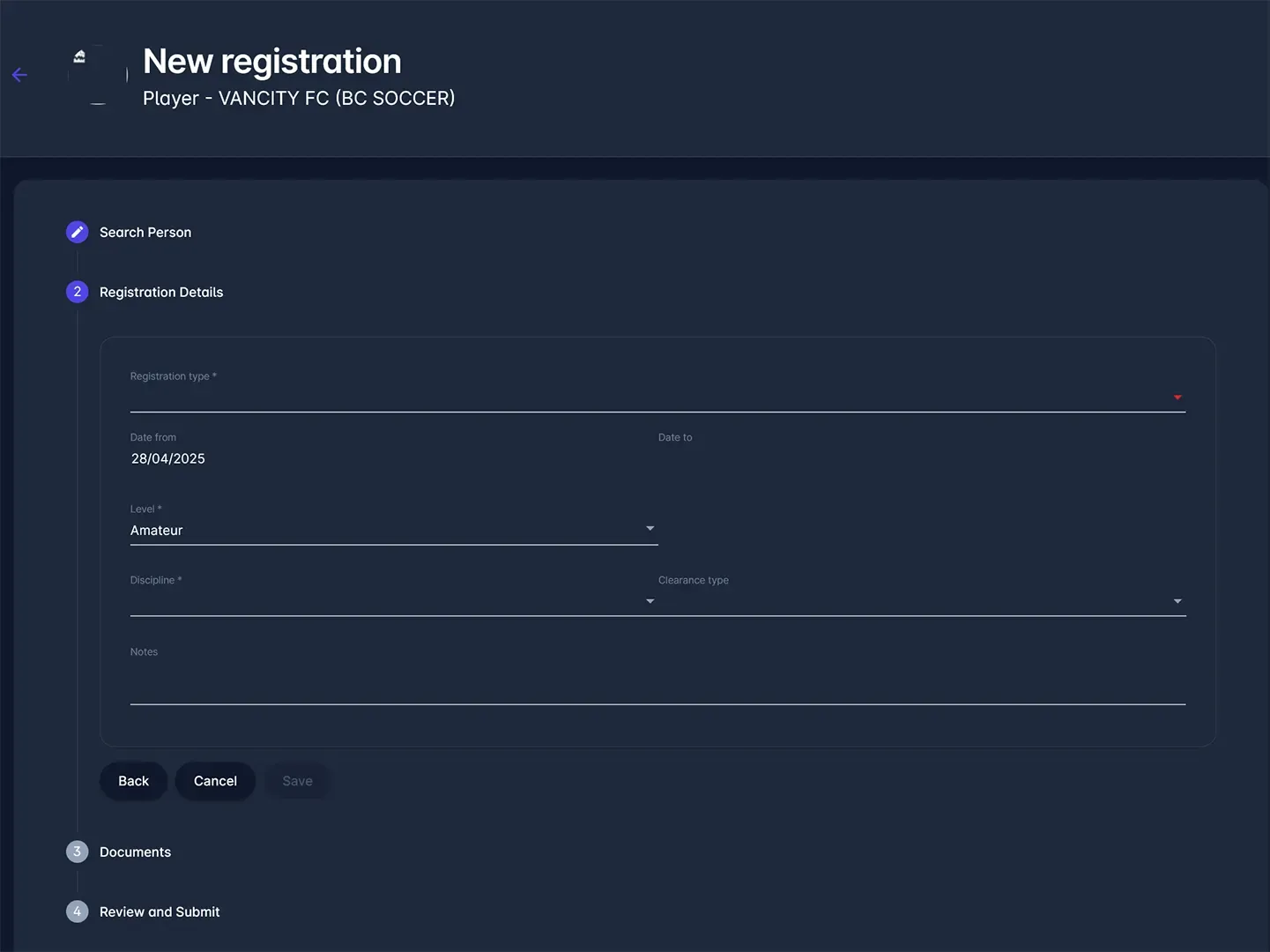Focus the Notes text field
This screenshot has width=1270, height=952.
click(657, 688)
